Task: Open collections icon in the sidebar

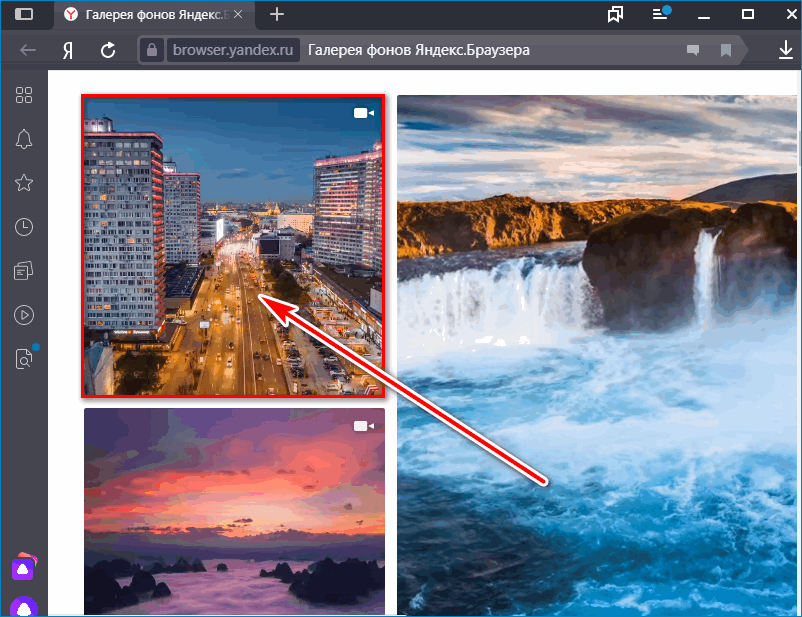Action: coord(24,271)
